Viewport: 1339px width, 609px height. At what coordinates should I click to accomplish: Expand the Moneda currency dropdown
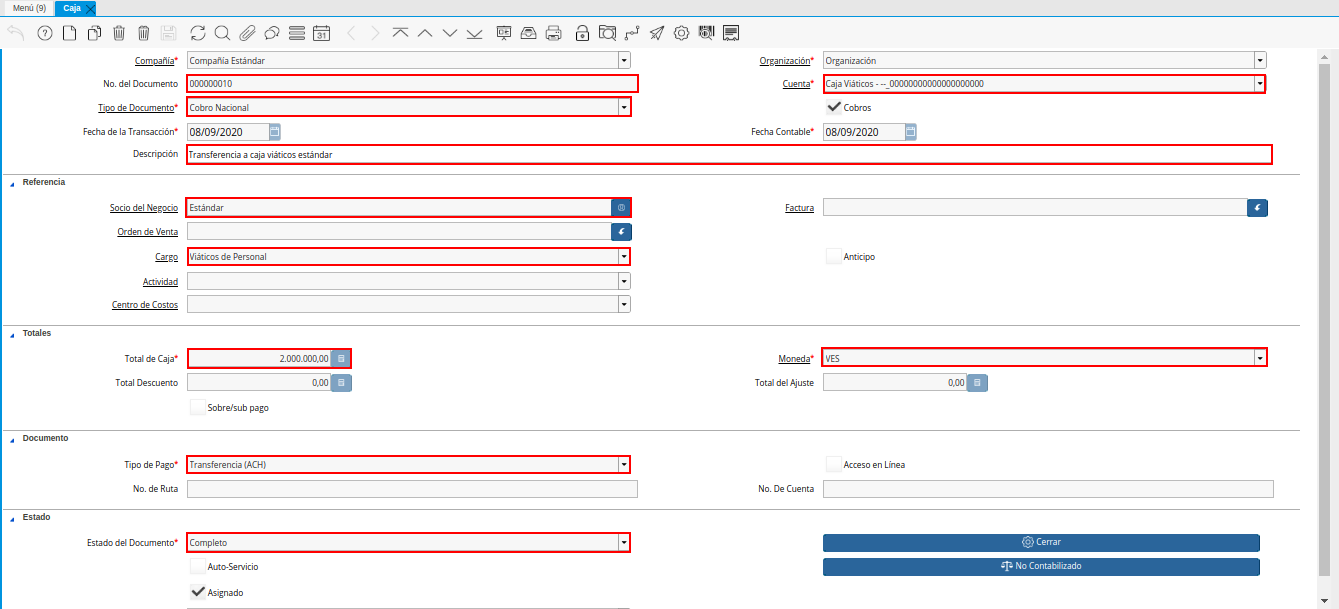[1260, 358]
